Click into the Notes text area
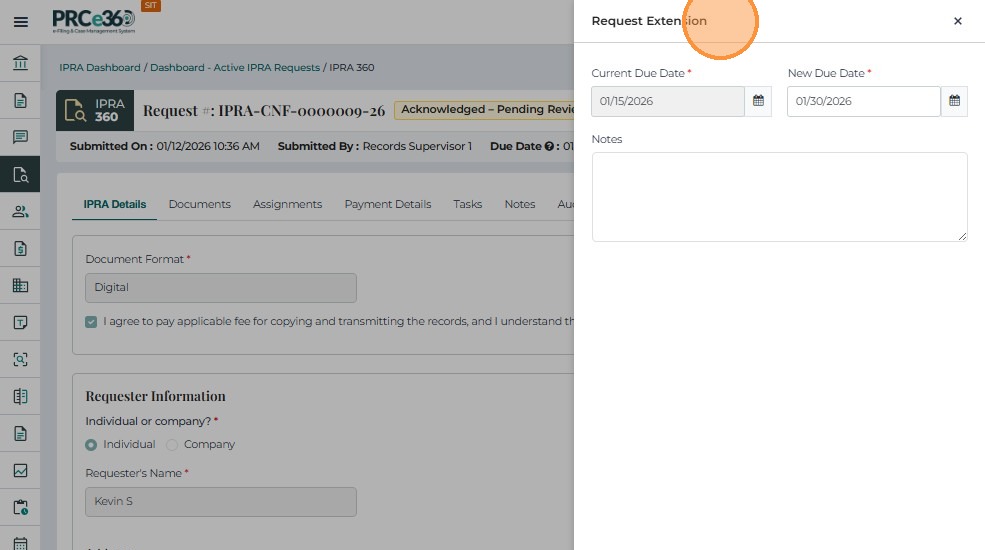 (x=780, y=197)
